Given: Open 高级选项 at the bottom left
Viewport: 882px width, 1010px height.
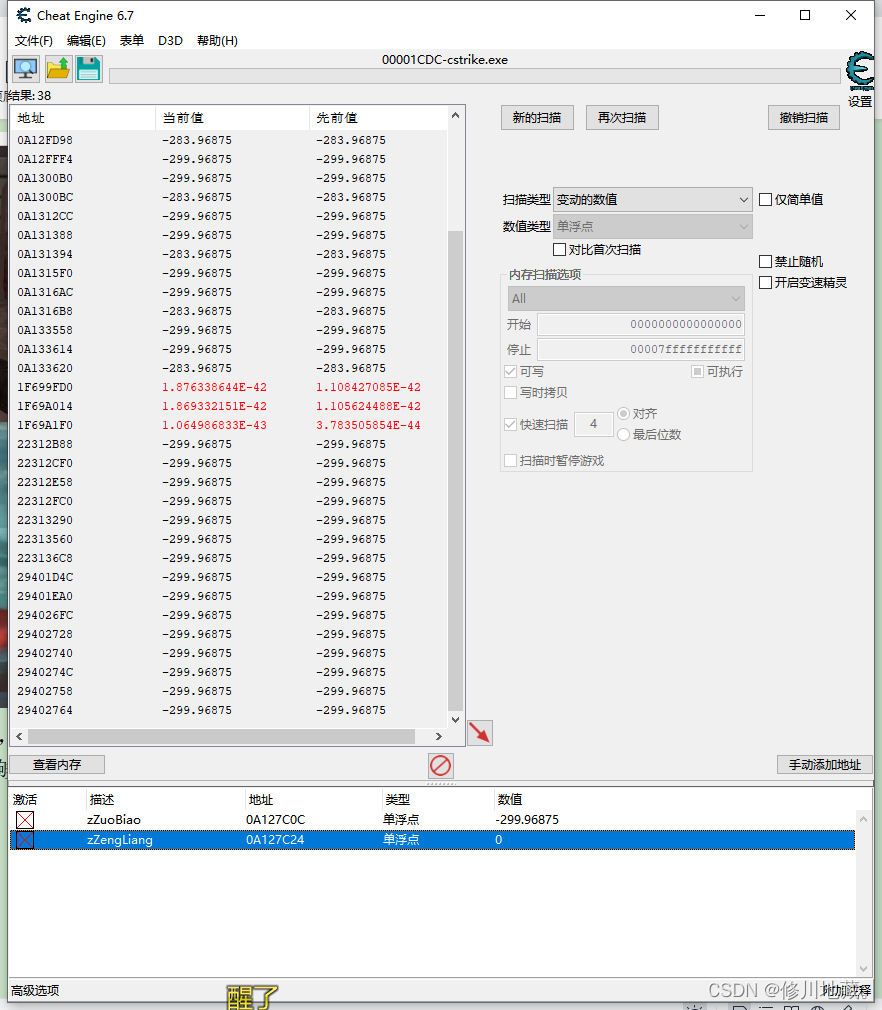Looking at the screenshot, I should (x=35, y=991).
